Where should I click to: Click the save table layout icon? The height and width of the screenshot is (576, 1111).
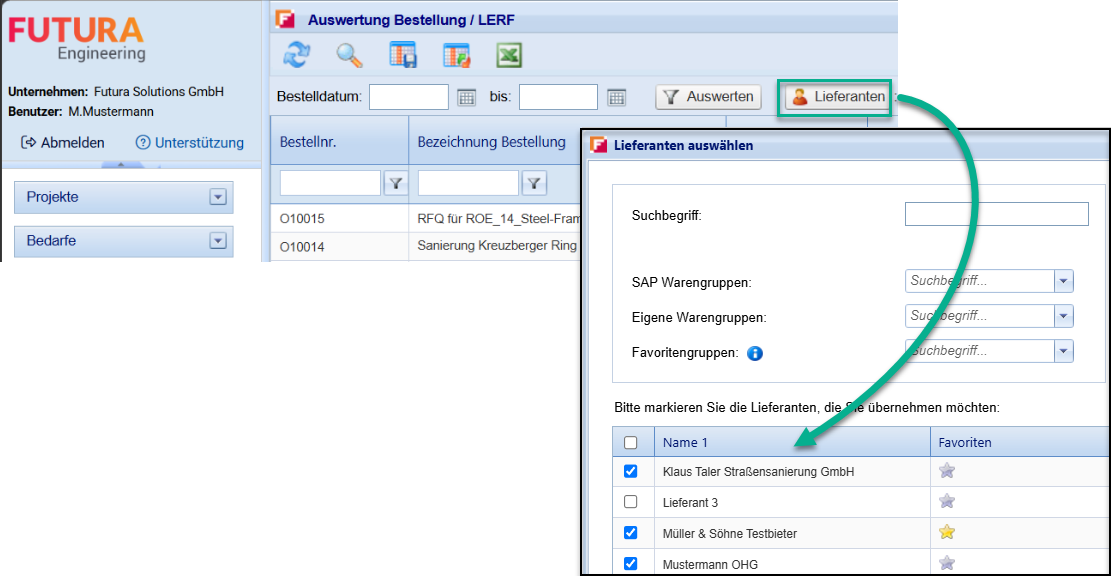(403, 55)
